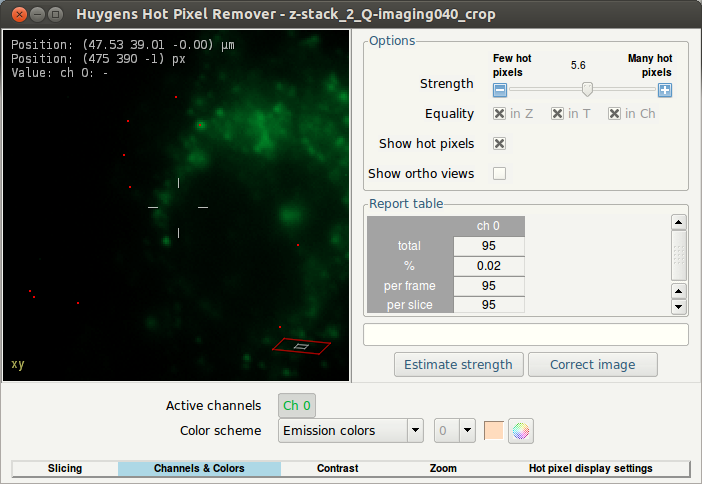Open the color wheel picker
The height and width of the screenshot is (484, 702).
pos(522,431)
